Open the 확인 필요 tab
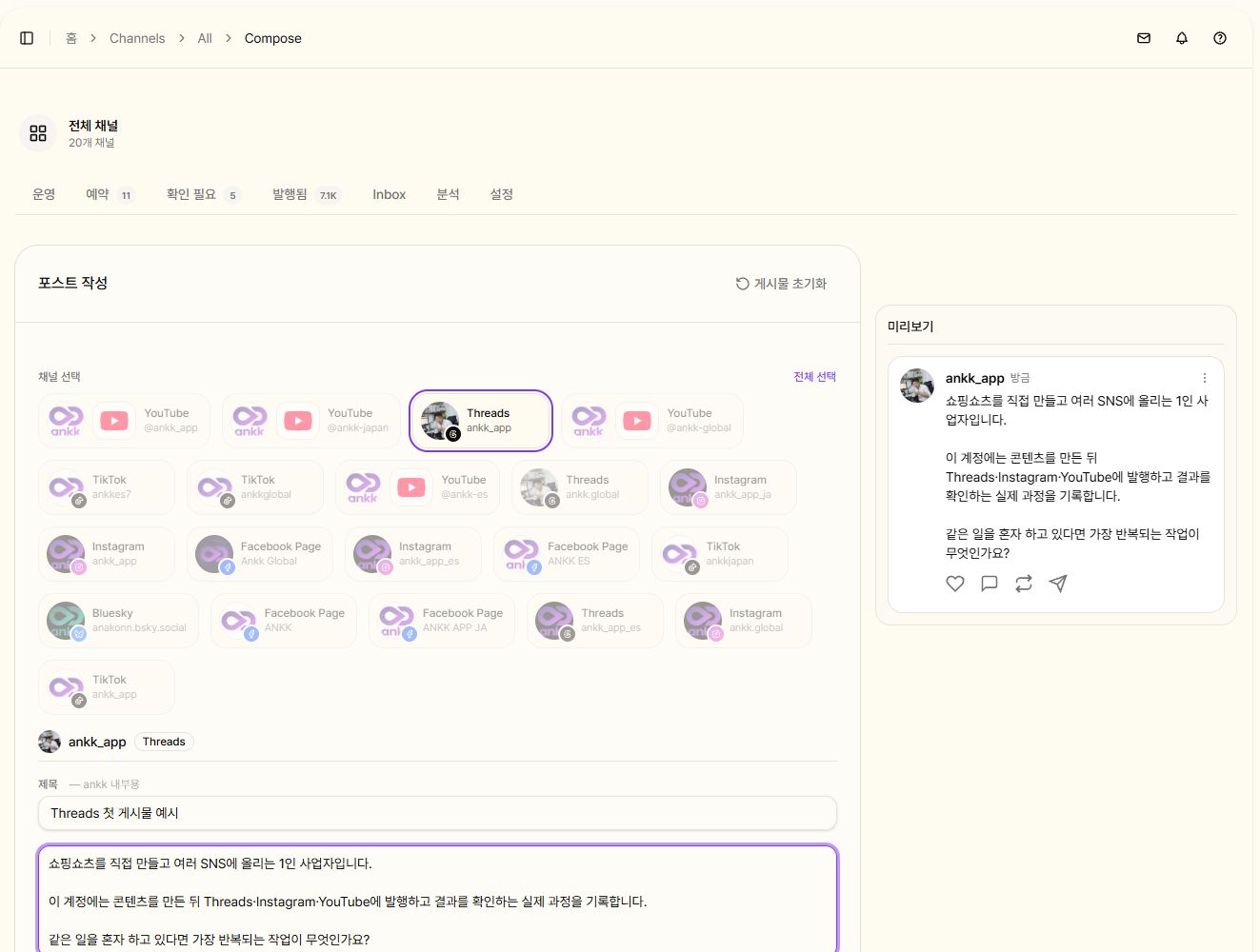 pyautogui.click(x=203, y=194)
